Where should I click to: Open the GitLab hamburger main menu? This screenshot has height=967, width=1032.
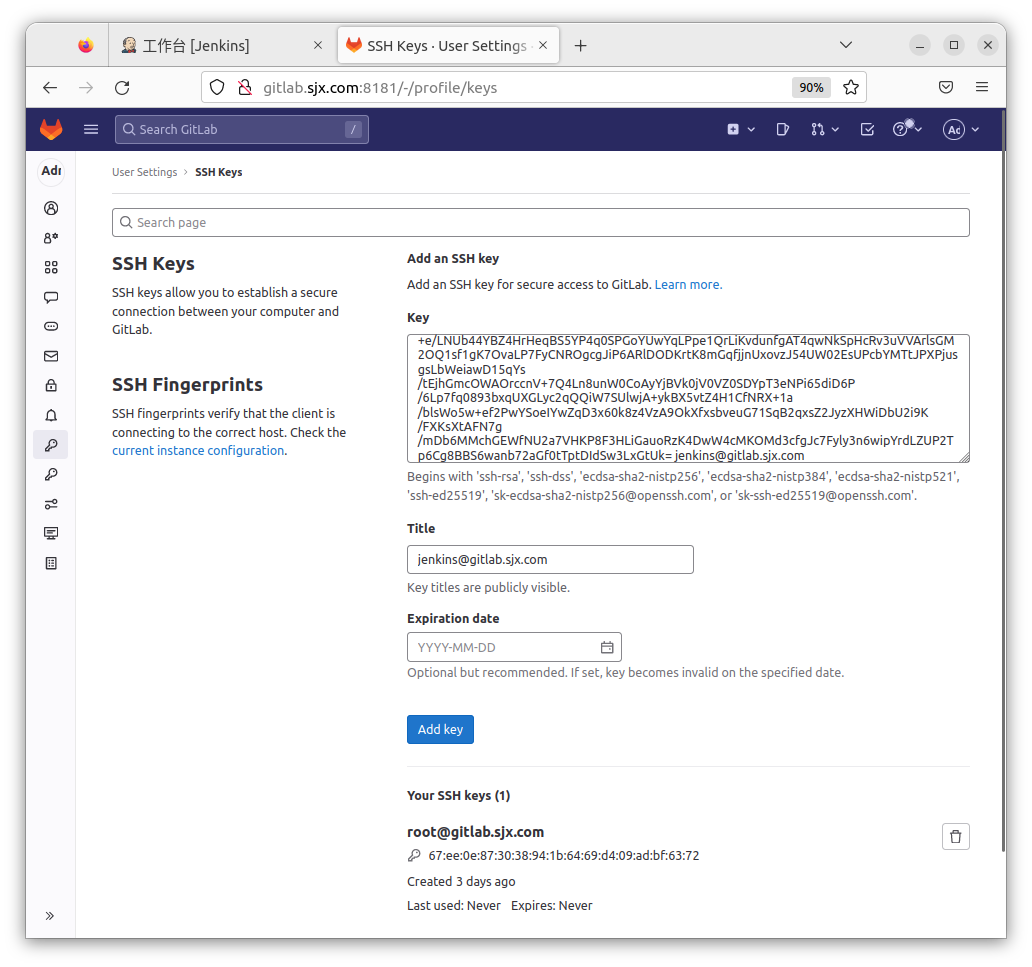click(x=91, y=129)
